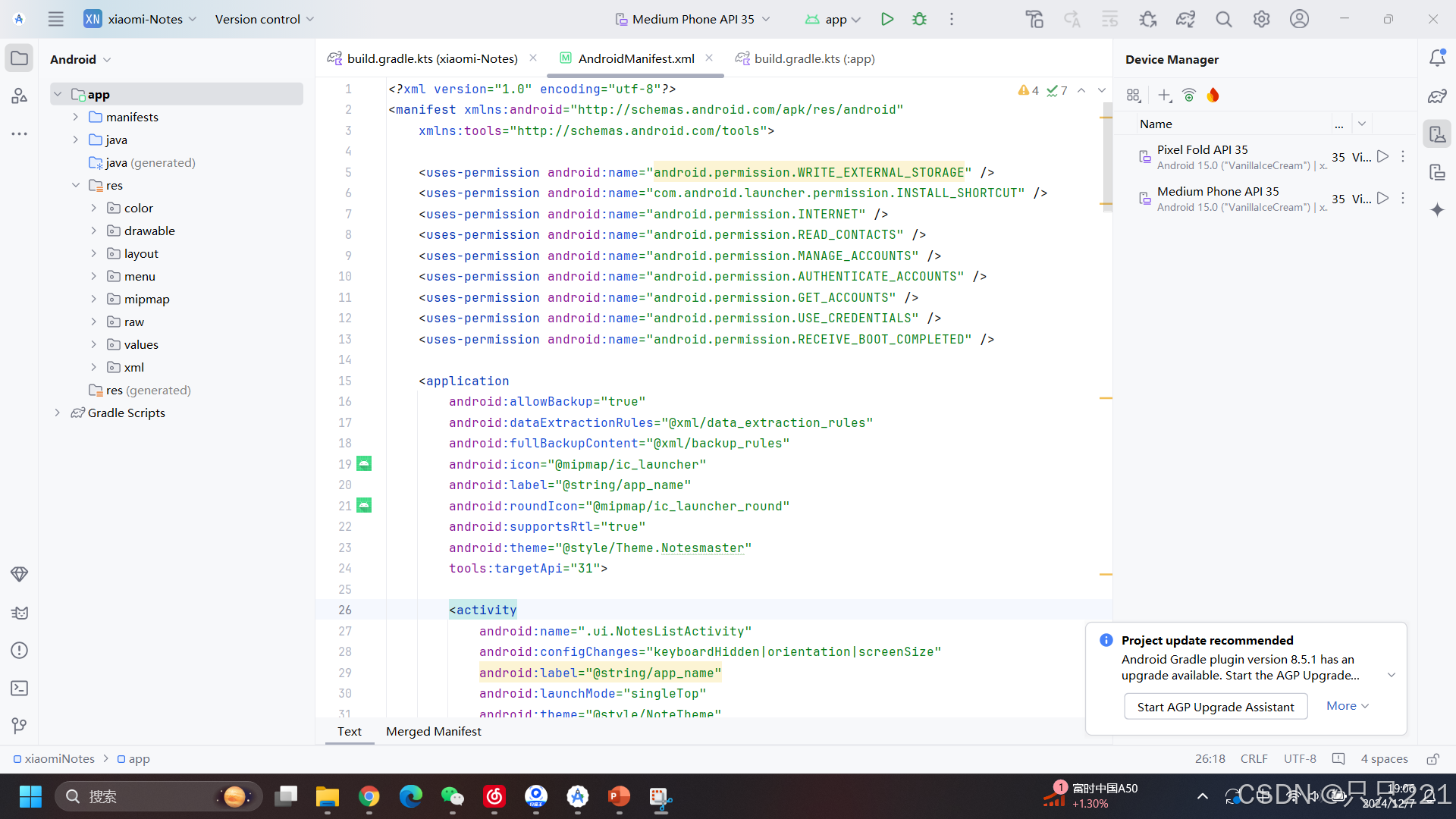1456x819 pixels.
Task: Open Git version control tool window
Action: pyautogui.click(x=20, y=726)
